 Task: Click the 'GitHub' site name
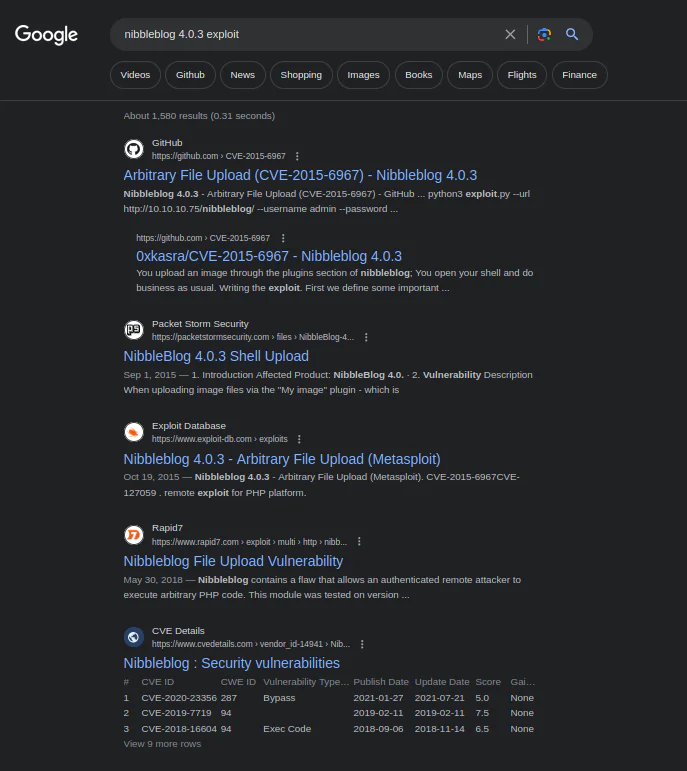point(167,143)
